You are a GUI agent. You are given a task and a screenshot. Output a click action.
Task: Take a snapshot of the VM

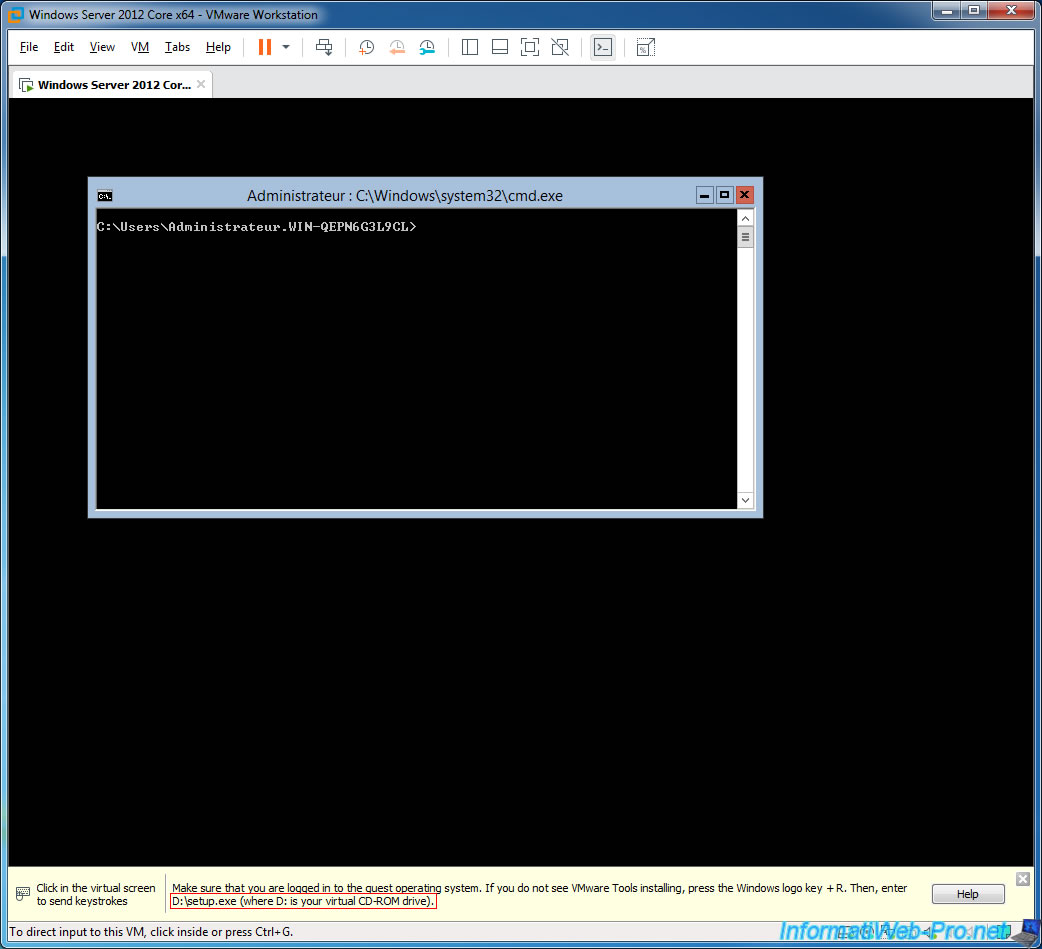click(x=366, y=47)
